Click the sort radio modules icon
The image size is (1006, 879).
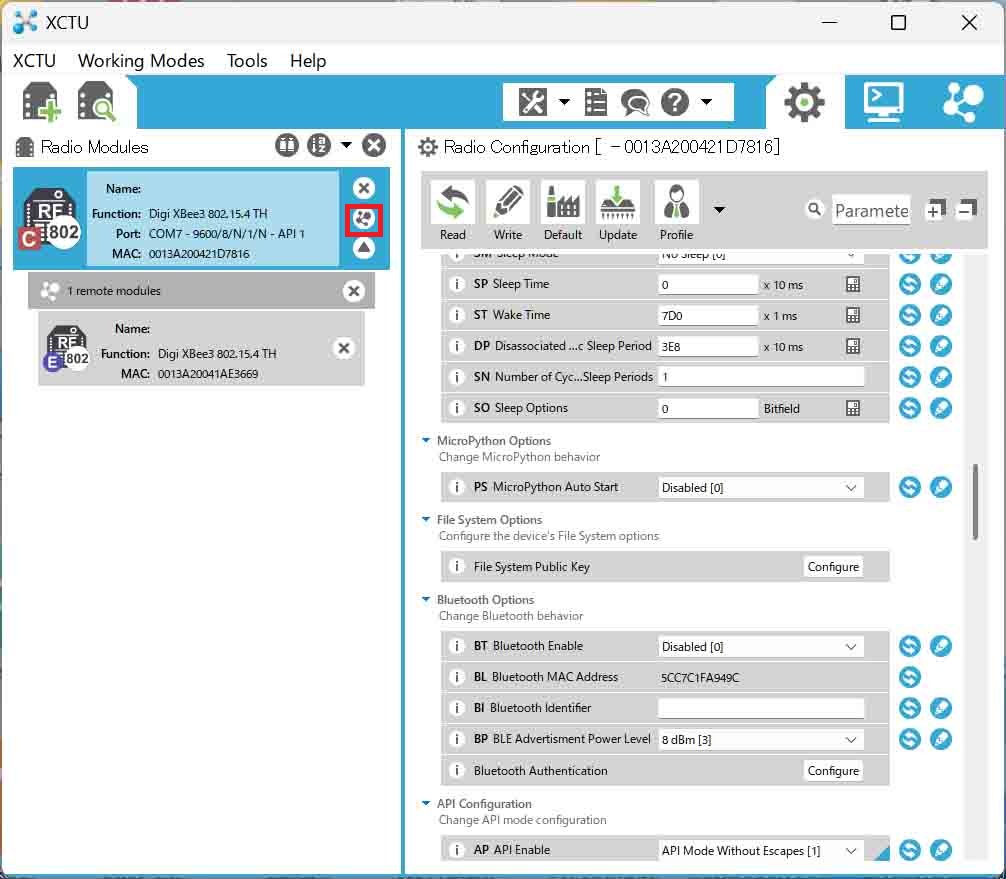(x=319, y=146)
